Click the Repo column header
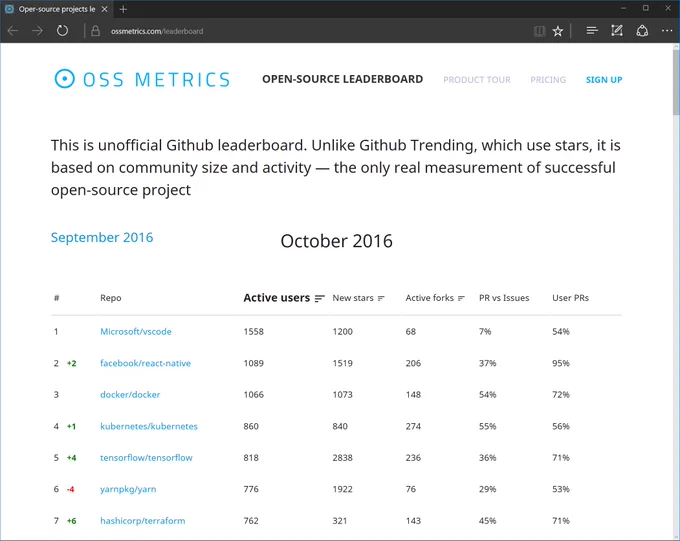680x541 pixels. click(111, 298)
